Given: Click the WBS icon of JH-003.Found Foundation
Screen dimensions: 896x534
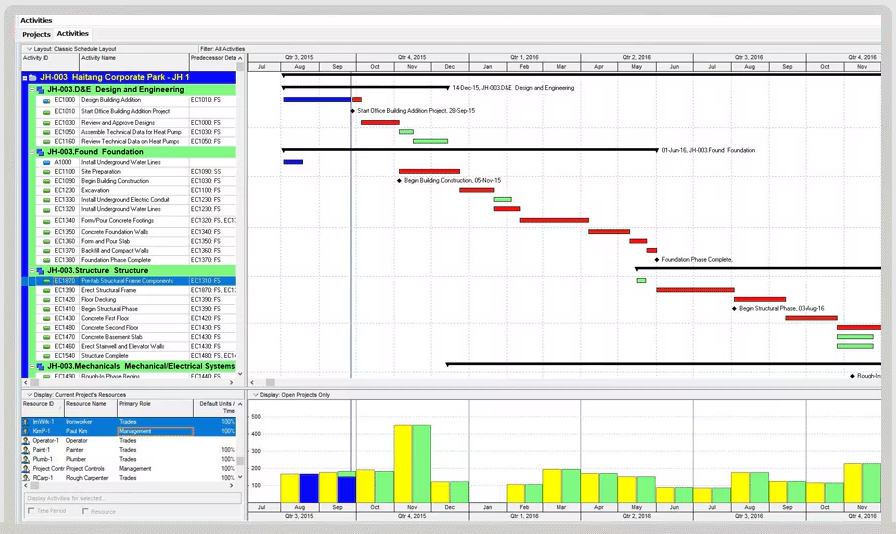Looking at the screenshot, I should click(41, 152).
